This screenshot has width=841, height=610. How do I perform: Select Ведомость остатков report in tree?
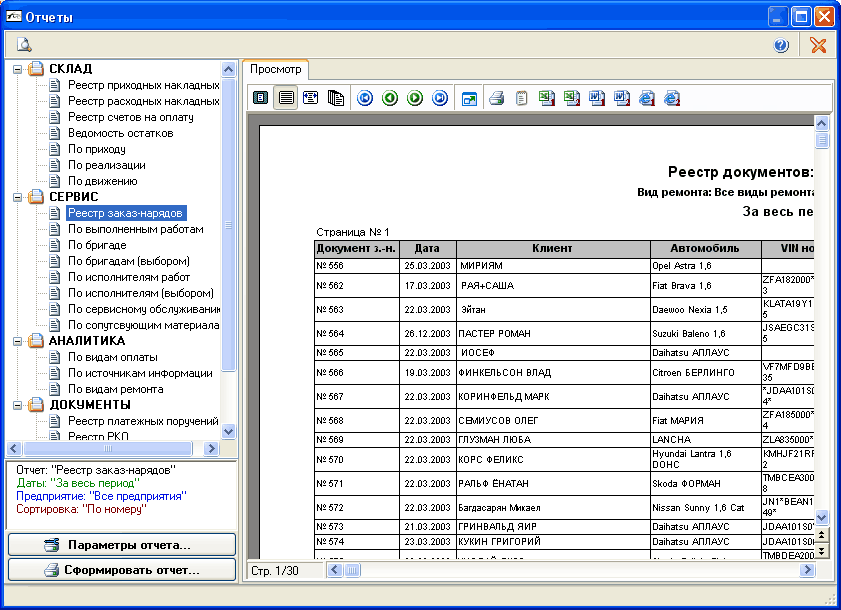(x=120, y=133)
